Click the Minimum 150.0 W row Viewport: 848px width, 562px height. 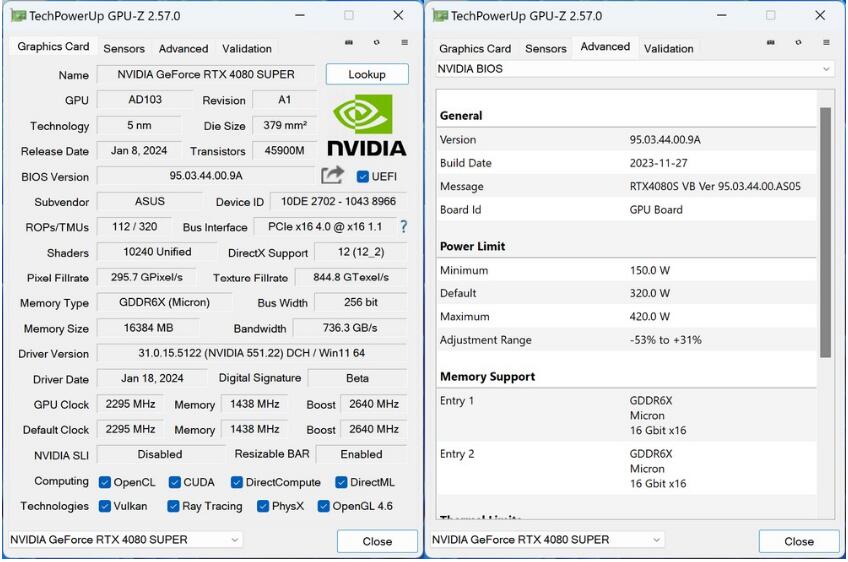(626, 270)
